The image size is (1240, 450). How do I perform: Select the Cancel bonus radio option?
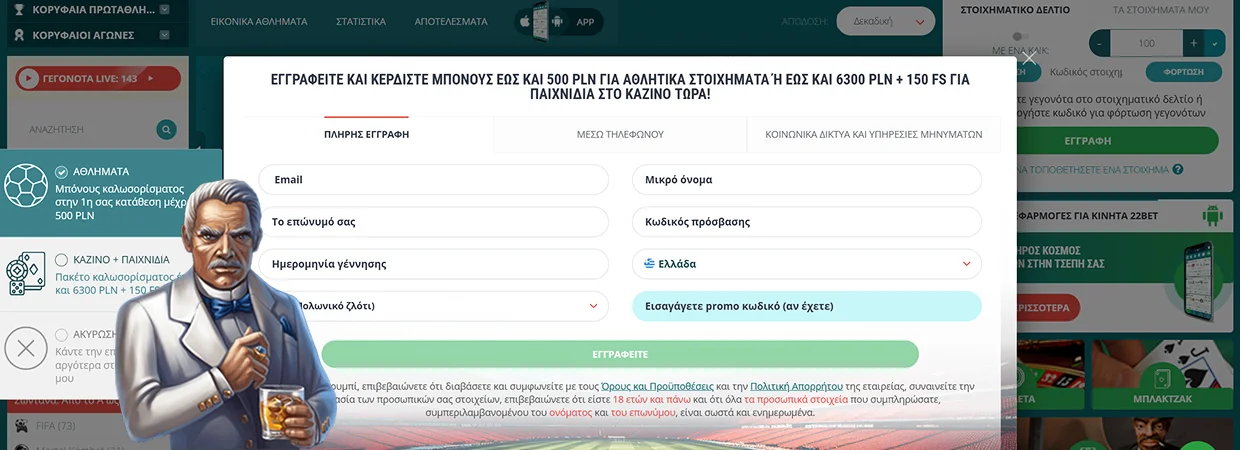62,335
